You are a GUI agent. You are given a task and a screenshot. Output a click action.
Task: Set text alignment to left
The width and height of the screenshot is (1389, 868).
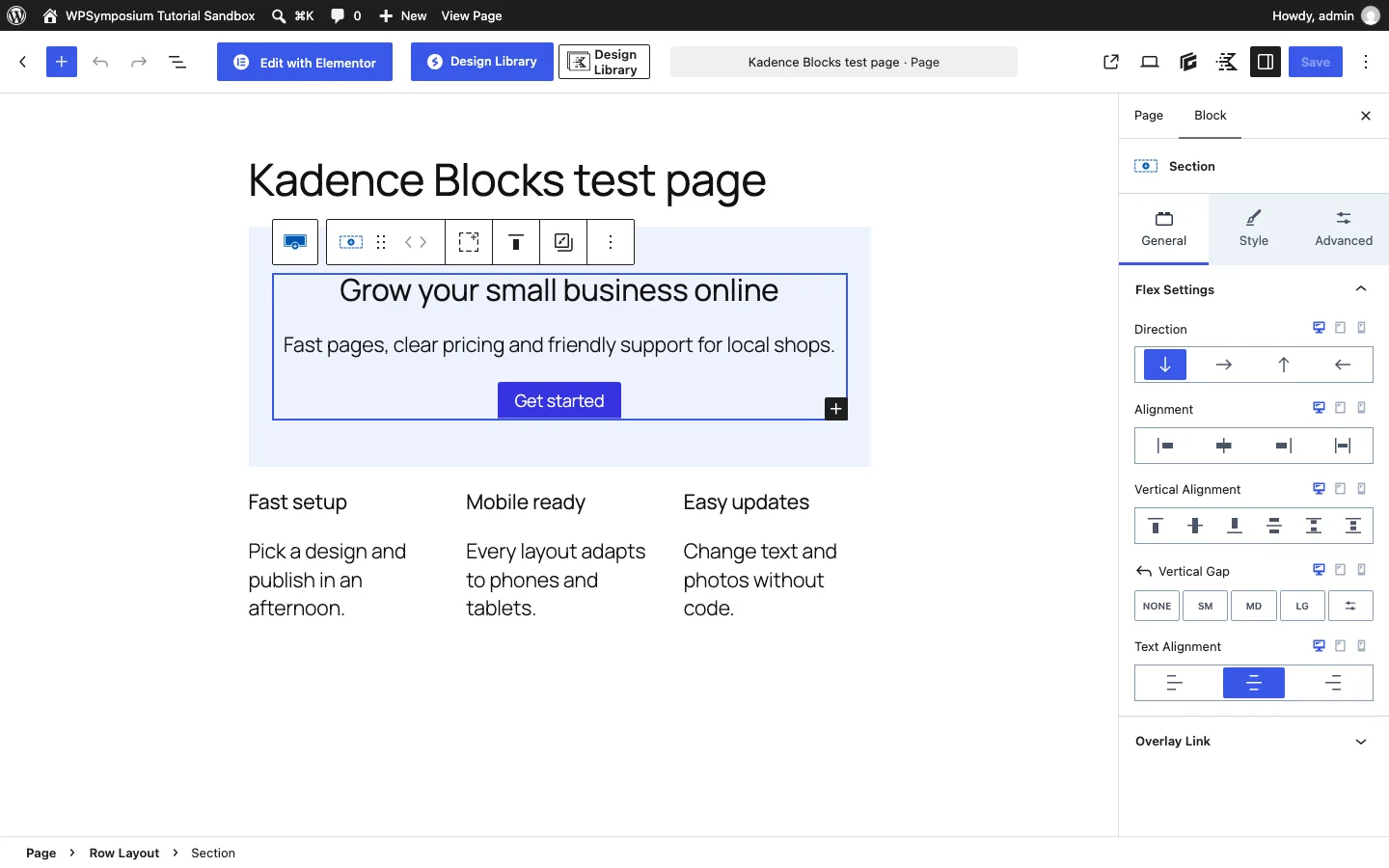click(1175, 683)
